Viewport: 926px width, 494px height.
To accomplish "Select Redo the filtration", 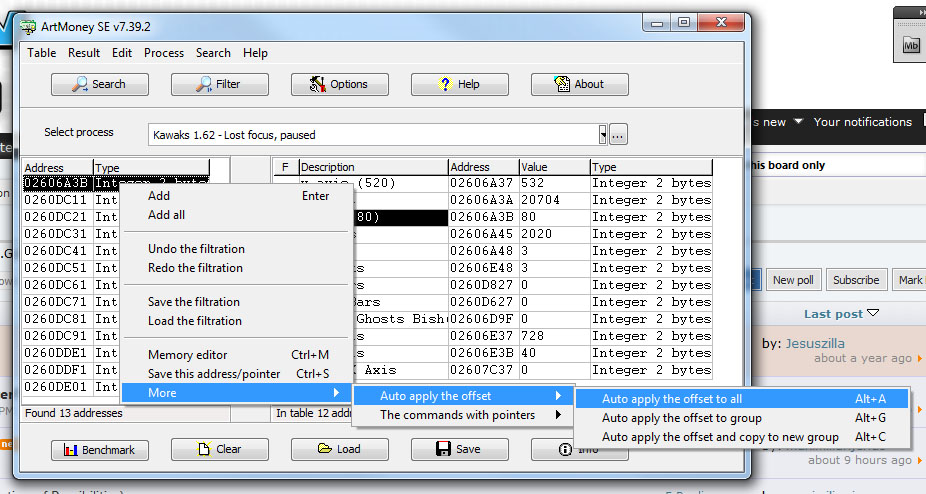I will pyautogui.click(x=237, y=268).
